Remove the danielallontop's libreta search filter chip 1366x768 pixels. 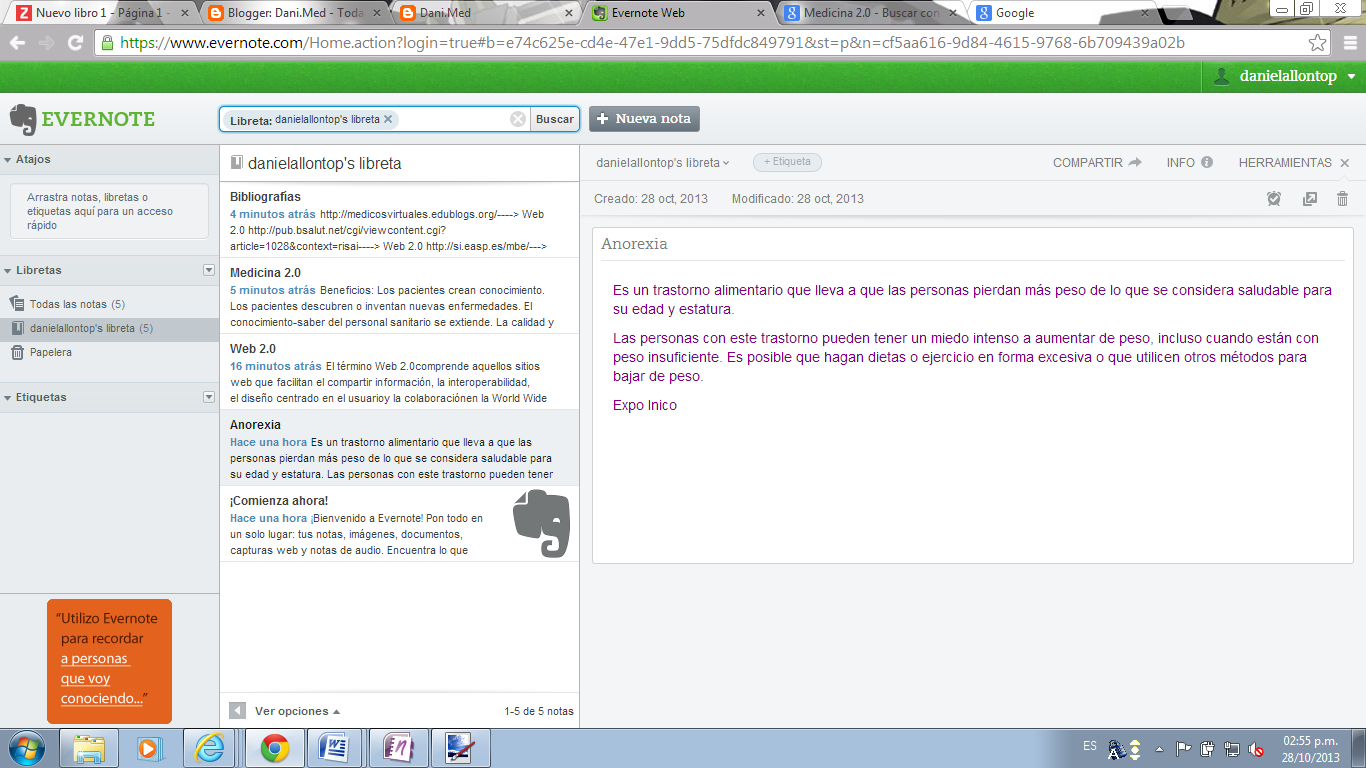tap(388, 119)
